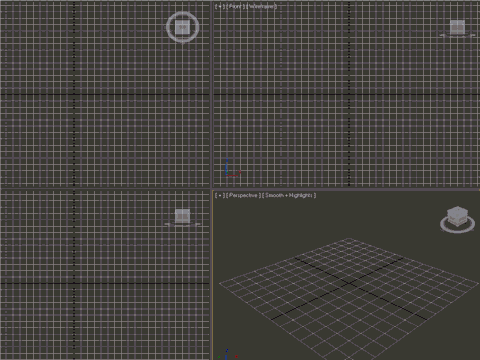Click left rotate arrow of Front viewport ViewCube
Screen dimensions: 480x360
coord(443,35)
